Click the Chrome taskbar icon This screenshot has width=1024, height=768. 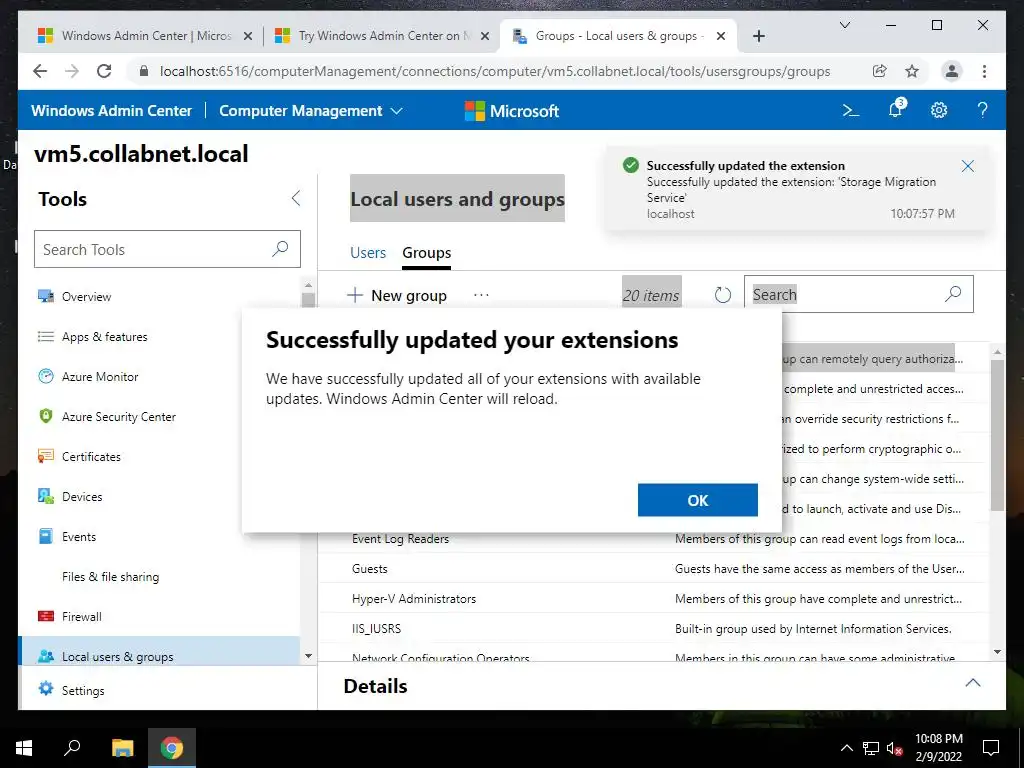(172, 748)
